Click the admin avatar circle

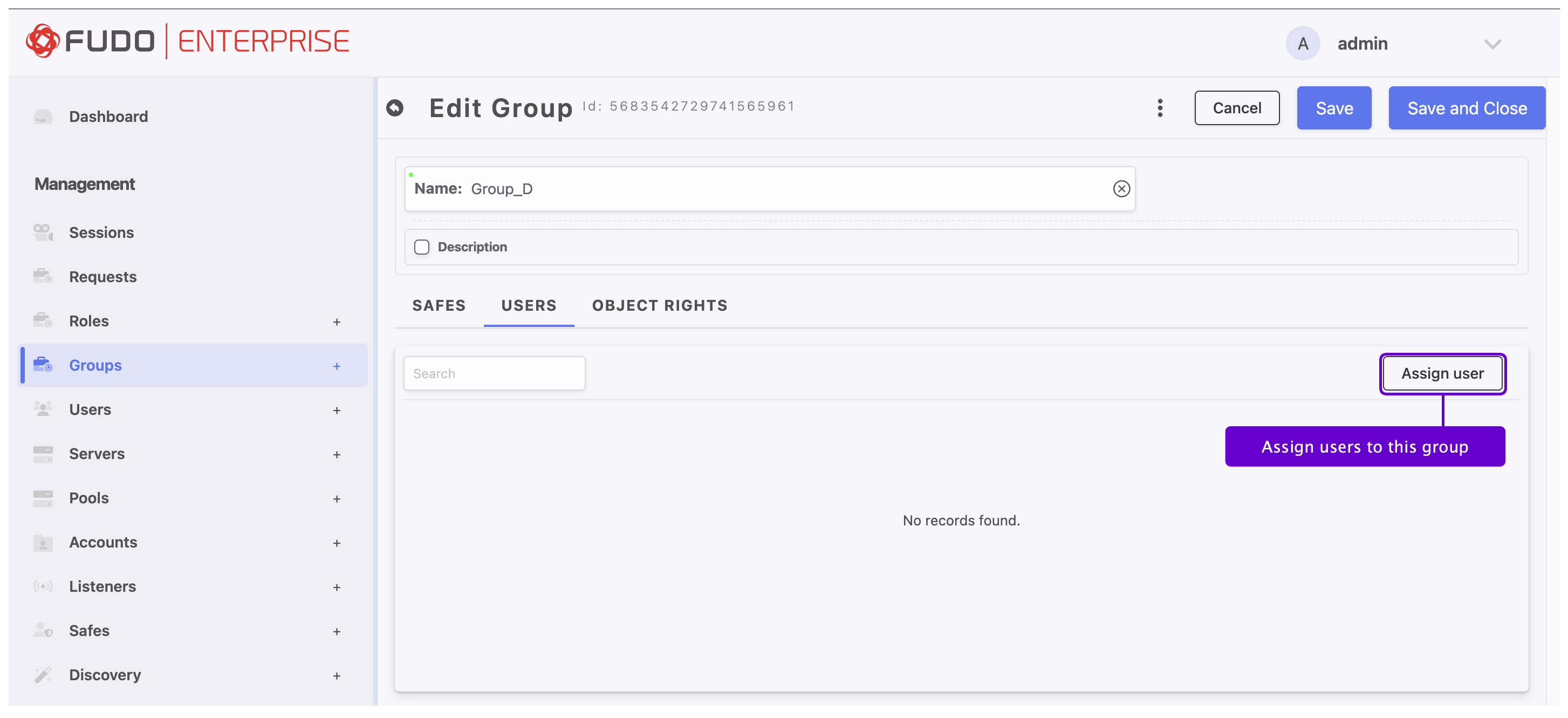(x=1302, y=43)
